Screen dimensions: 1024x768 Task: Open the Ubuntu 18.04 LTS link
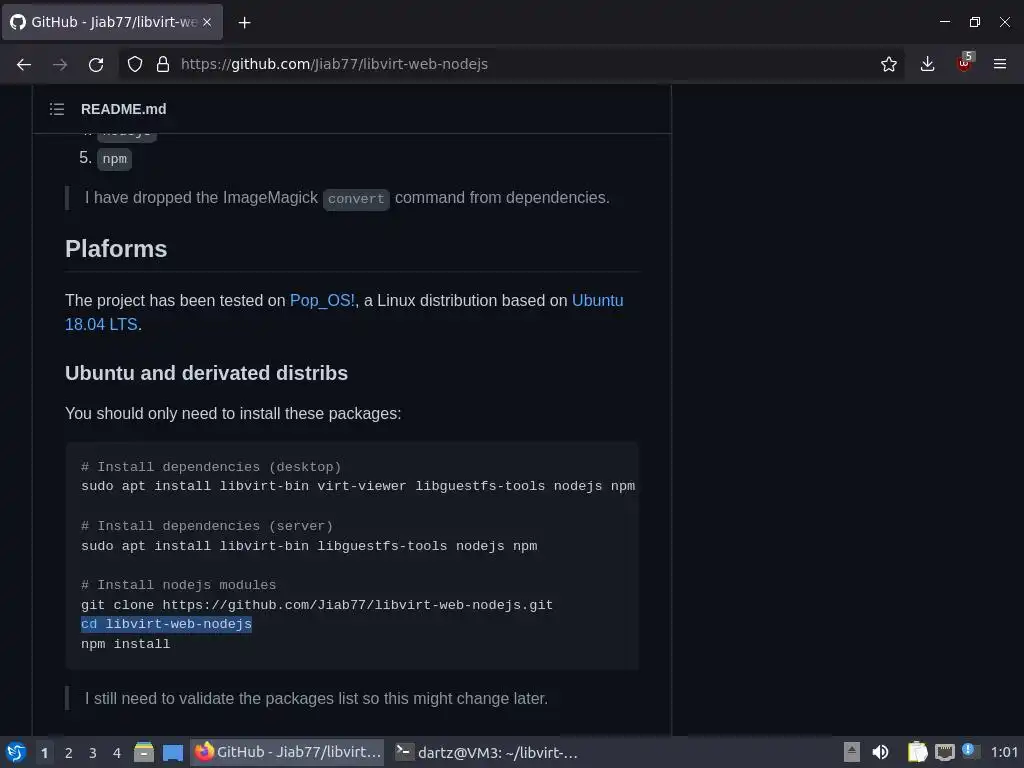pos(344,312)
